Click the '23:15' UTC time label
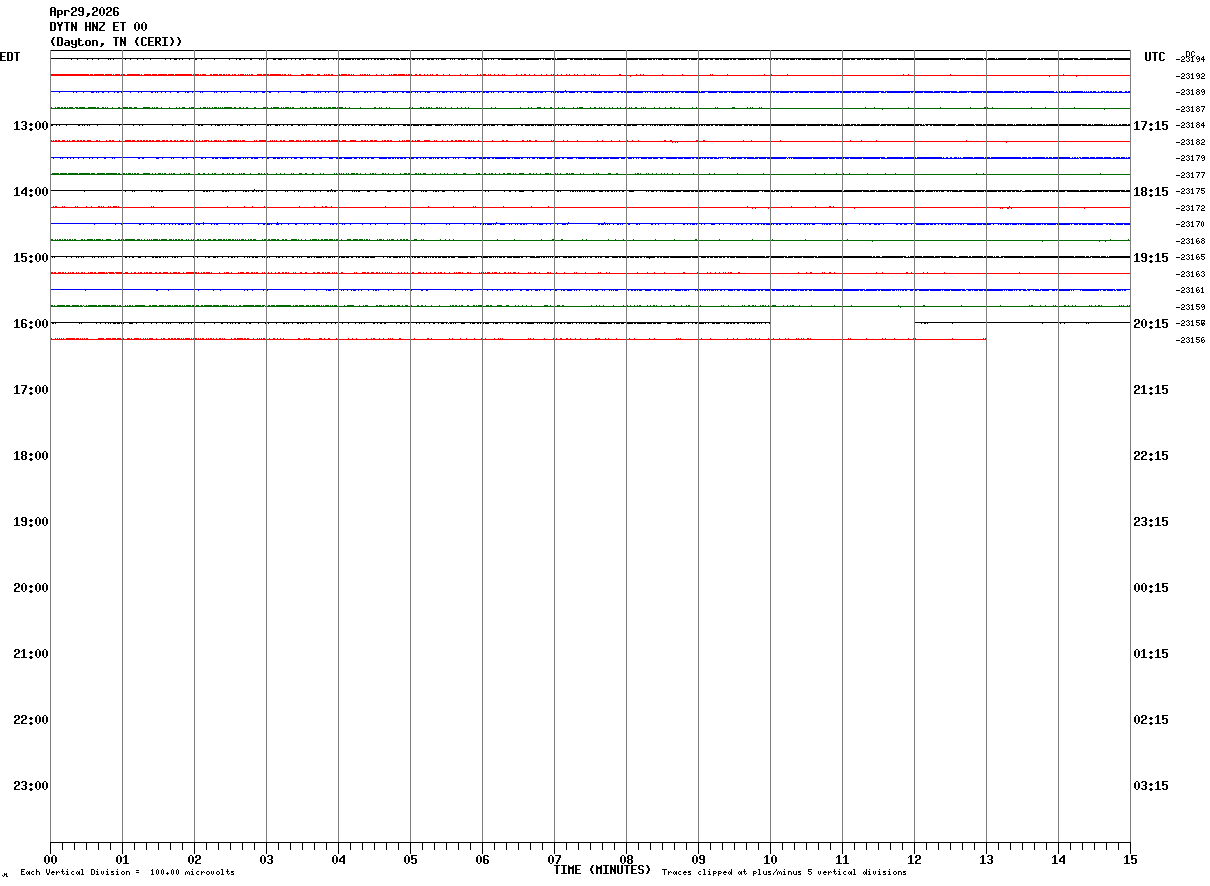1210x886 pixels. click(1151, 521)
